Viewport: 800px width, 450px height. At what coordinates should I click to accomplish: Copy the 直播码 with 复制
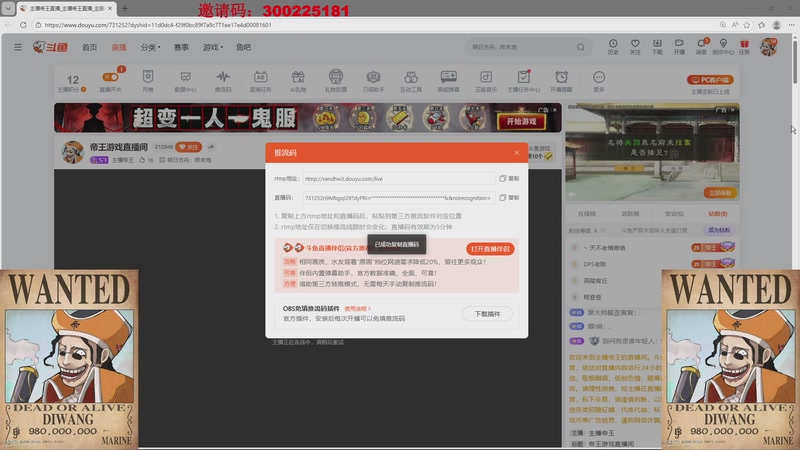509,197
